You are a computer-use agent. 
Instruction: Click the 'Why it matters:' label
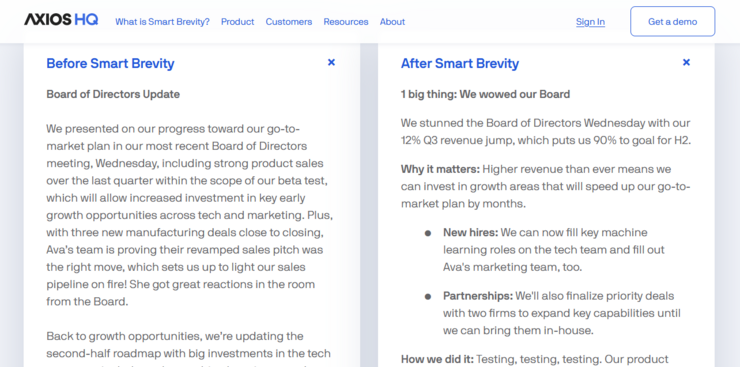pyautogui.click(x=440, y=169)
